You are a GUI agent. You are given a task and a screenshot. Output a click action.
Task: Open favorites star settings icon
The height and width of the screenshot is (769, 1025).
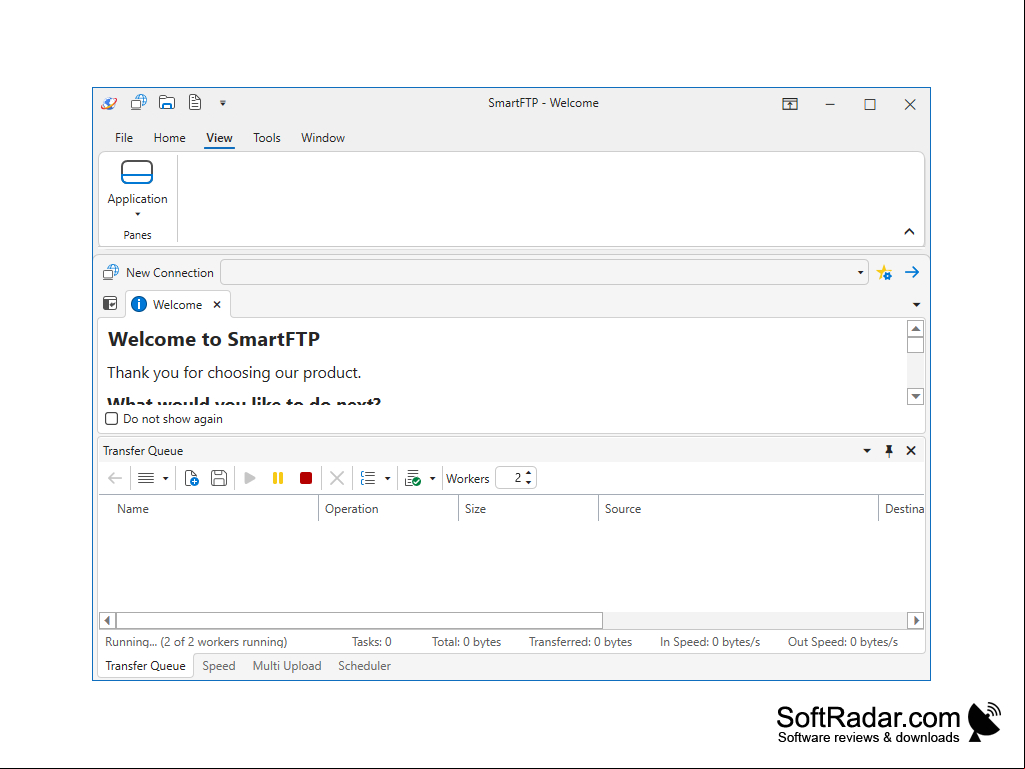pos(884,273)
